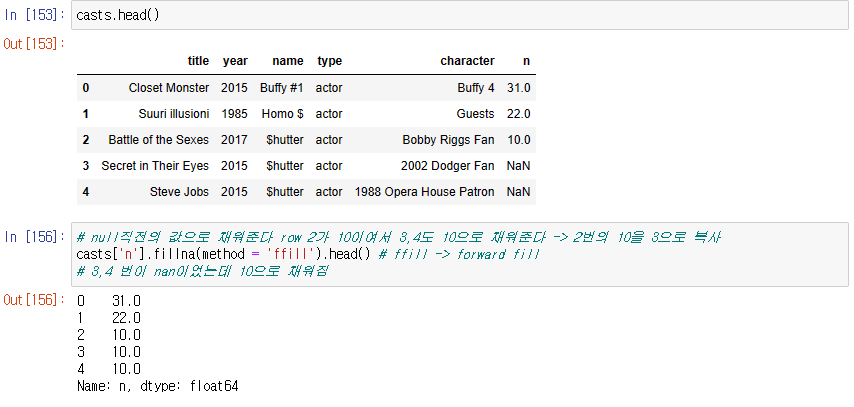854x407 pixels.
Task: Click the 'Closet Monster' title cell
Action: click(x=169, y=88)
